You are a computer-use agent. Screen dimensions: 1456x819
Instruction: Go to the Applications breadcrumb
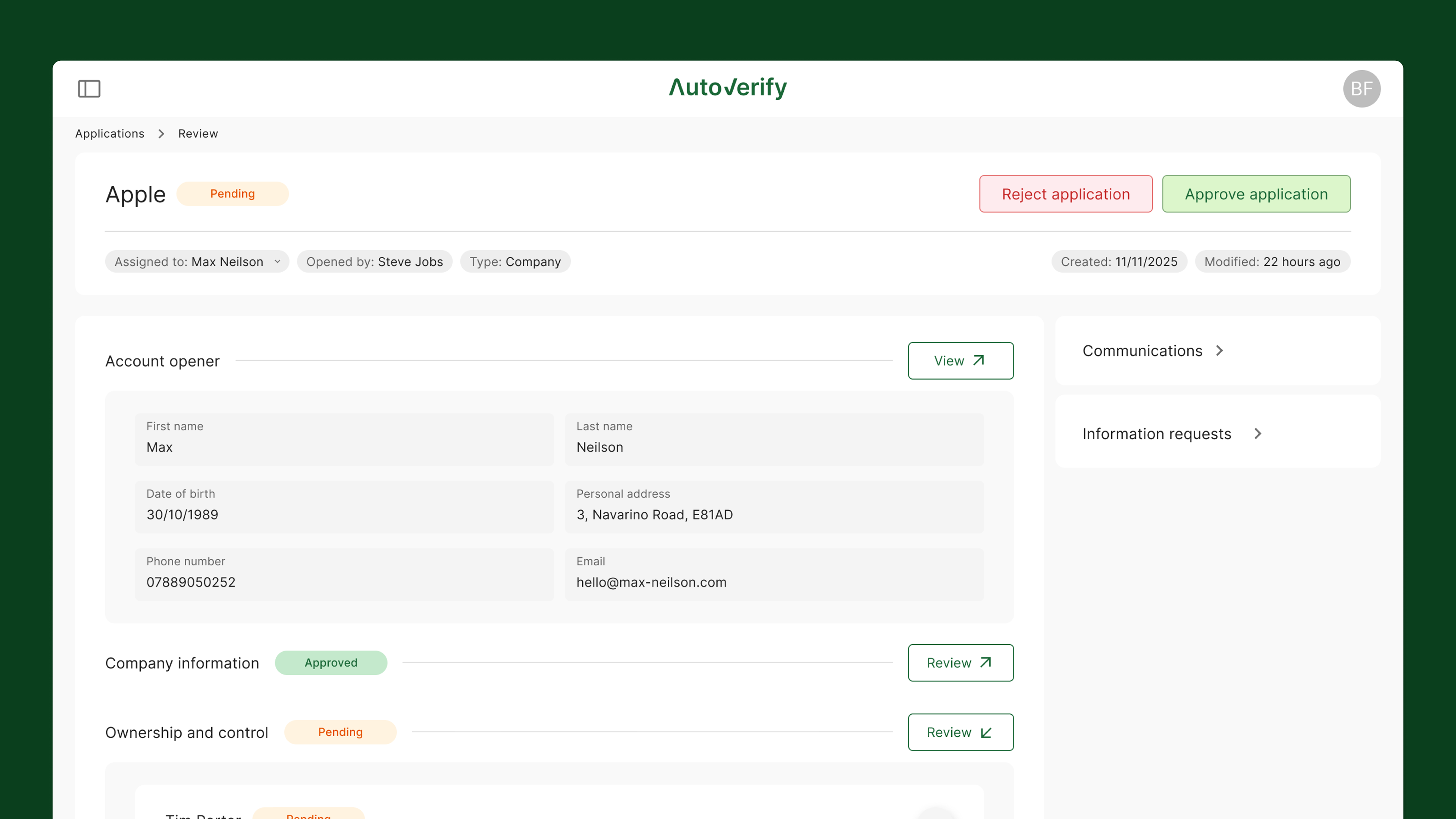click(x=110, y=133)
